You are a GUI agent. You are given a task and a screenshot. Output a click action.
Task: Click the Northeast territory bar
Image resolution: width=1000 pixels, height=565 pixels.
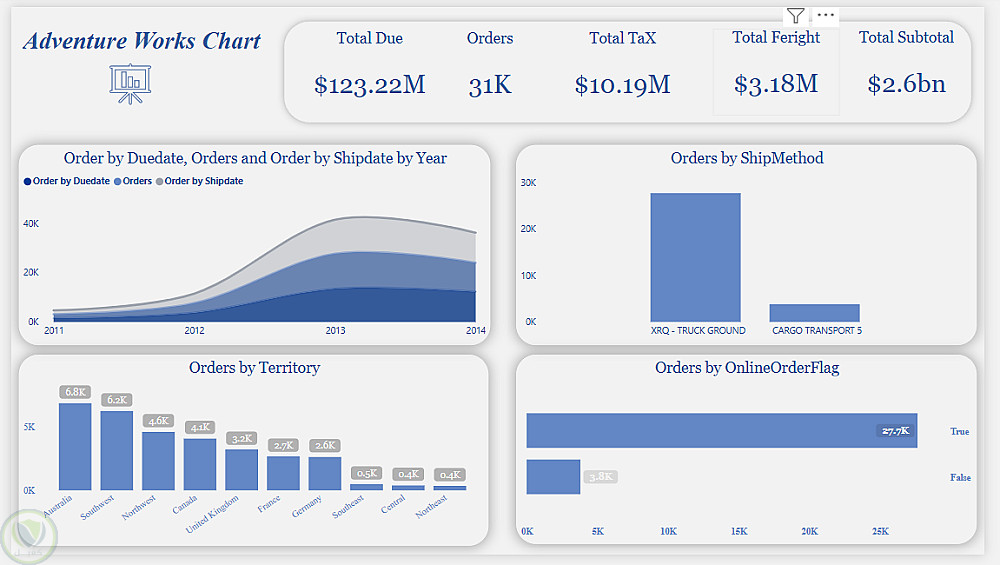tap(450, 488)
